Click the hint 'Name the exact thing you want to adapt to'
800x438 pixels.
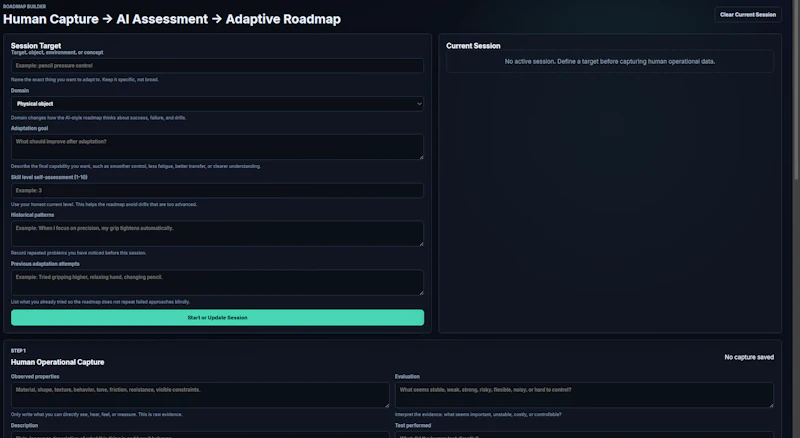[x=85, y=80]
